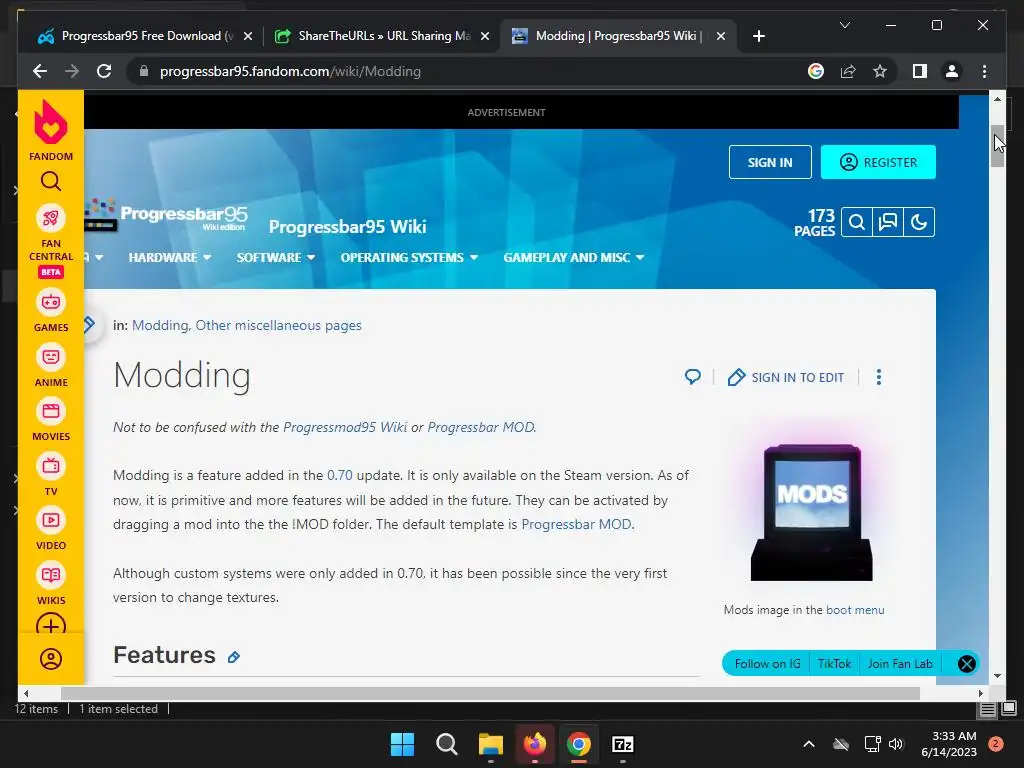Open the boot menu link in caption

pyautogui.click(x=855, y=610)
